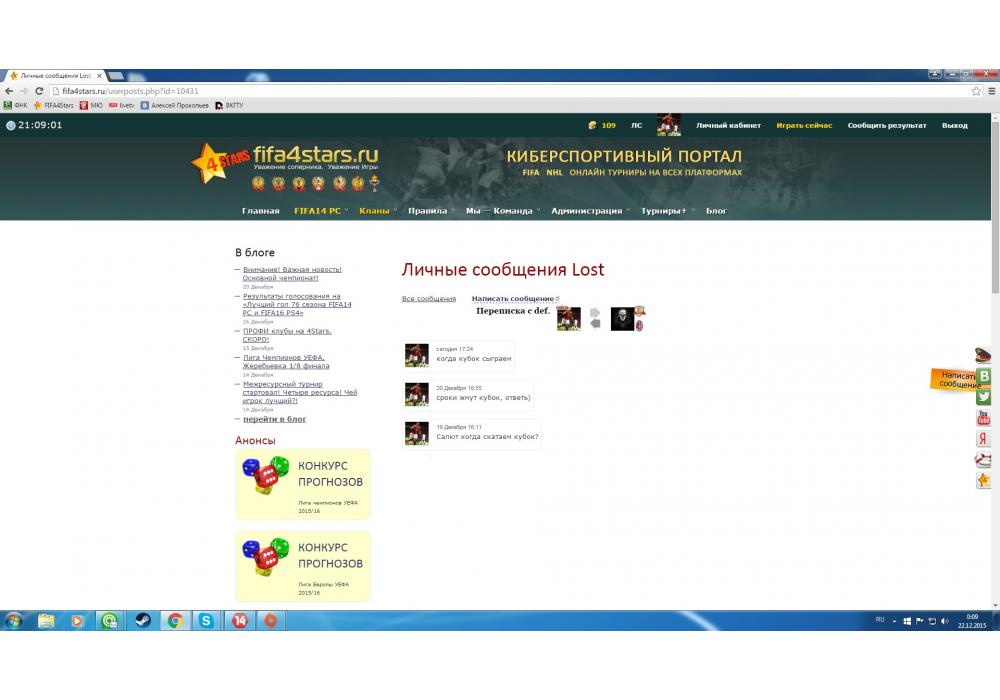Open blog post ПРОФИ клубы на 4Stars
The width and height of the screenshot is (1000, 700).
tap(287, 335)
